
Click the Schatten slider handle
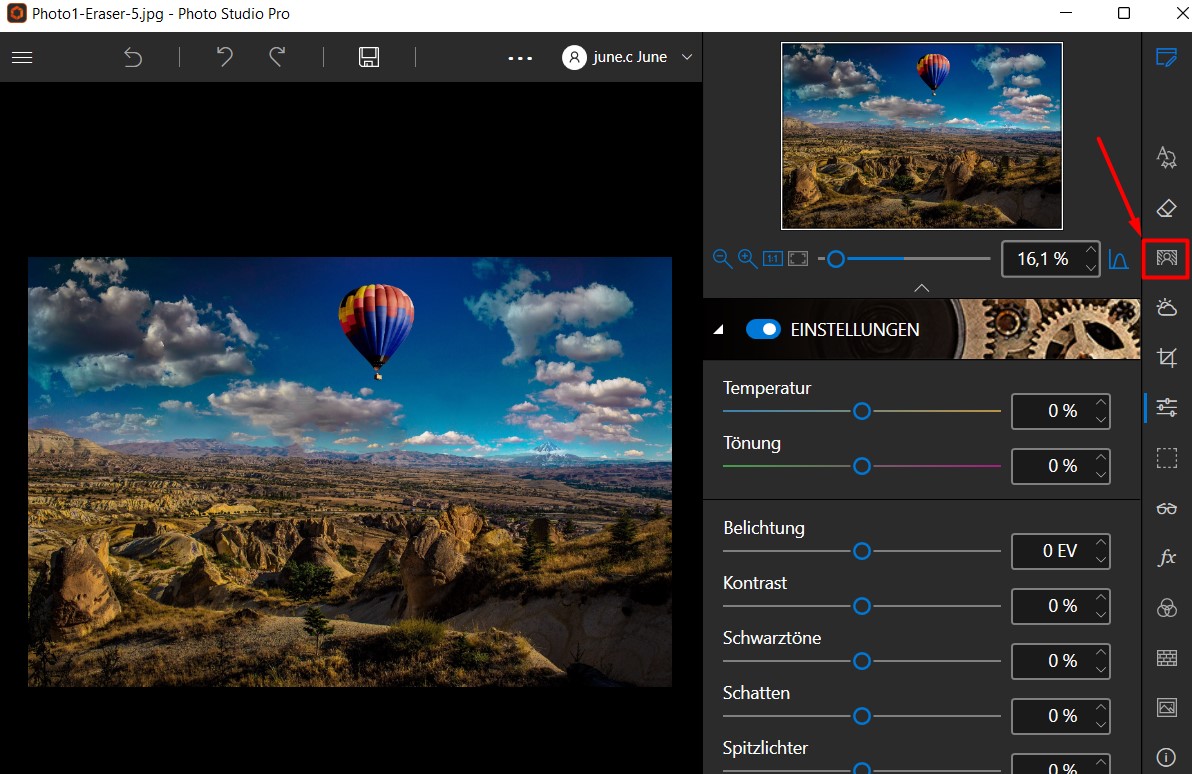click(861, 716)
